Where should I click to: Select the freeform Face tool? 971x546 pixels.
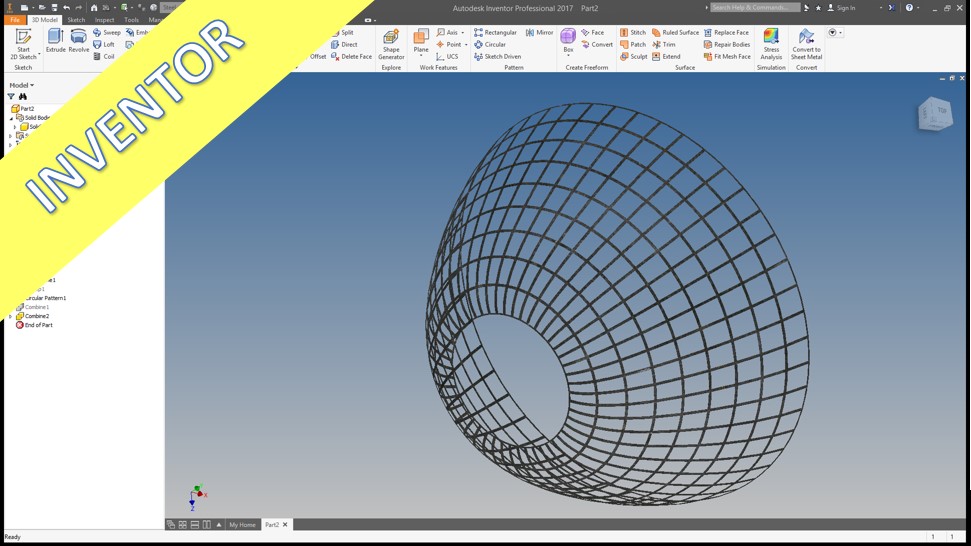pyautogui.click(x=593, y=32)
